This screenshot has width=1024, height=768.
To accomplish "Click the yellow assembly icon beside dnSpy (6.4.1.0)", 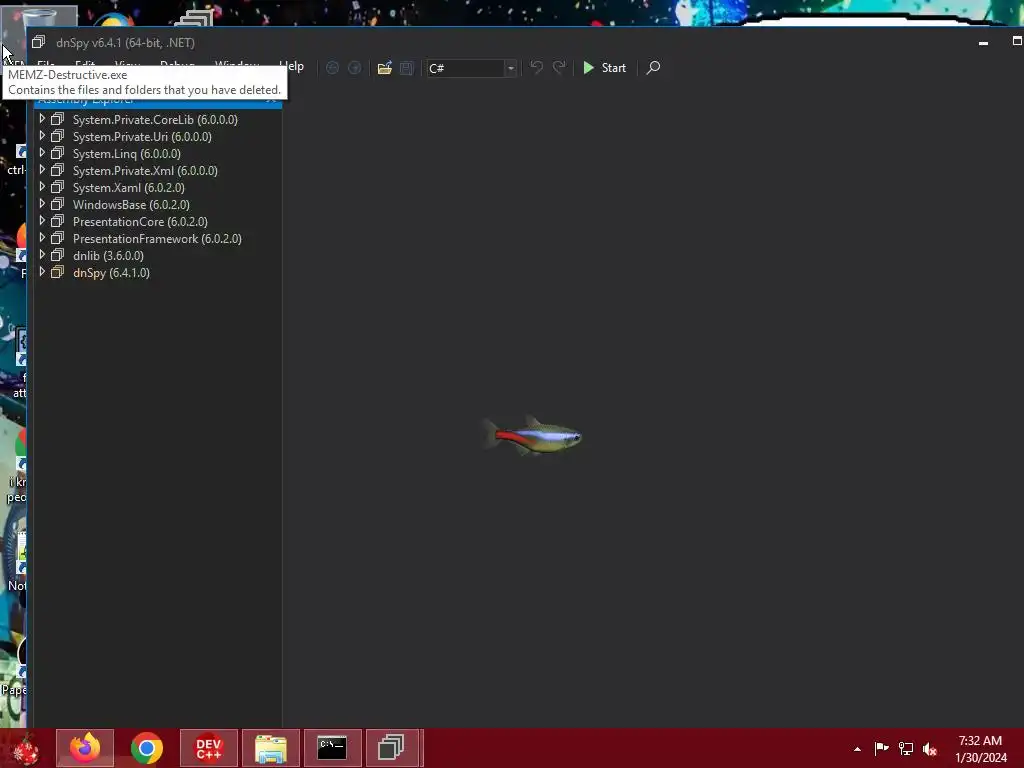I will coord(57,272).
